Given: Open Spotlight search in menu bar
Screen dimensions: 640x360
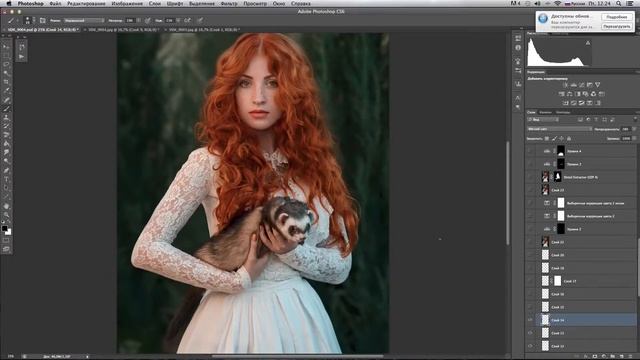Looking at the screenshot, I should tap(619, 3).
